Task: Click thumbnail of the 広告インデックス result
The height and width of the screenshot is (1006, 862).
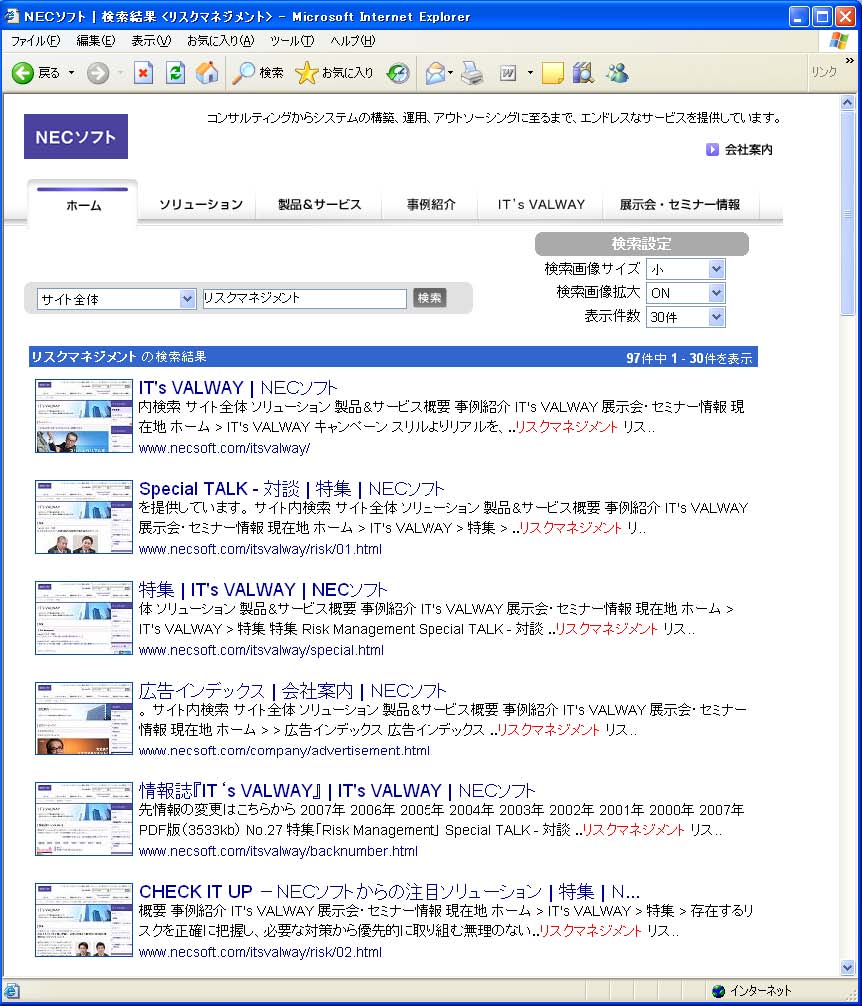Action: (x=84, y=719)
